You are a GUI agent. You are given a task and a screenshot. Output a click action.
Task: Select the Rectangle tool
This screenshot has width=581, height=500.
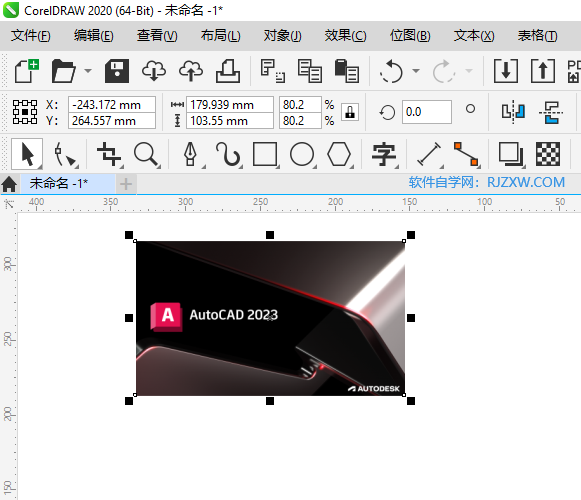click(x=265, y=154)
